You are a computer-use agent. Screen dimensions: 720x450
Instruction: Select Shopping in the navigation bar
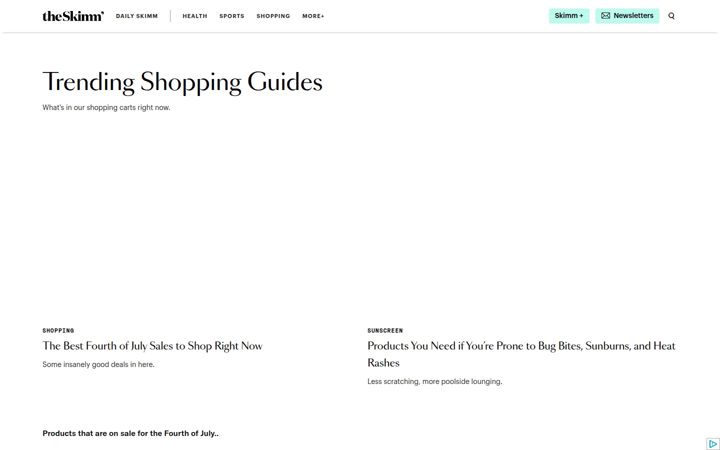(x=273, y=16)
